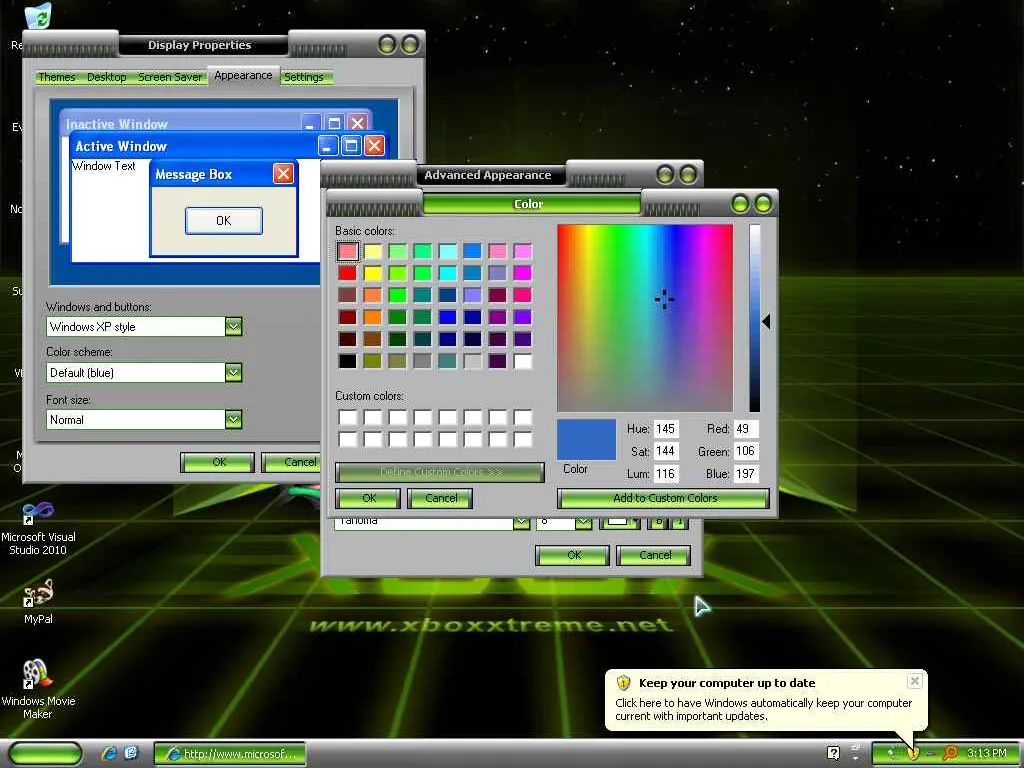This screenshot has width=1024, height=768.
Task: Open the font size dropdown in Advanced Appearance
Action: point(583,522)
